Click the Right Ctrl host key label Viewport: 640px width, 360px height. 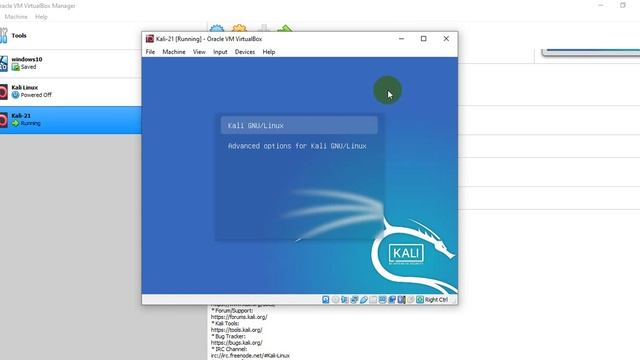pyautogui.click(x=436, y=300)
